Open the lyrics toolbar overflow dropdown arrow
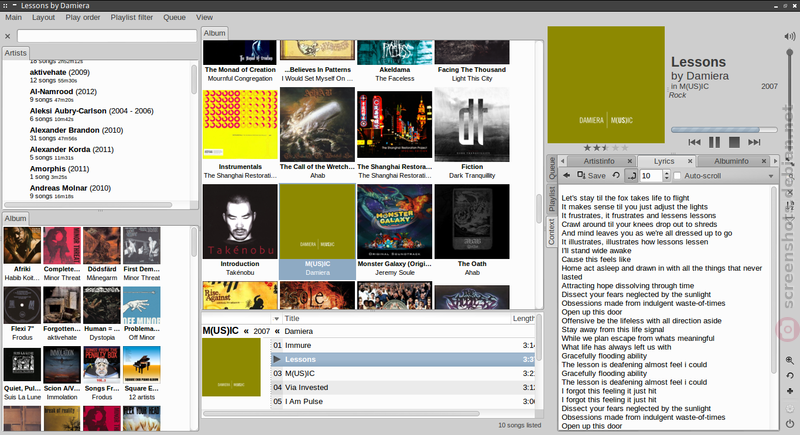The image size is (800, 435). tap(770, 176)
